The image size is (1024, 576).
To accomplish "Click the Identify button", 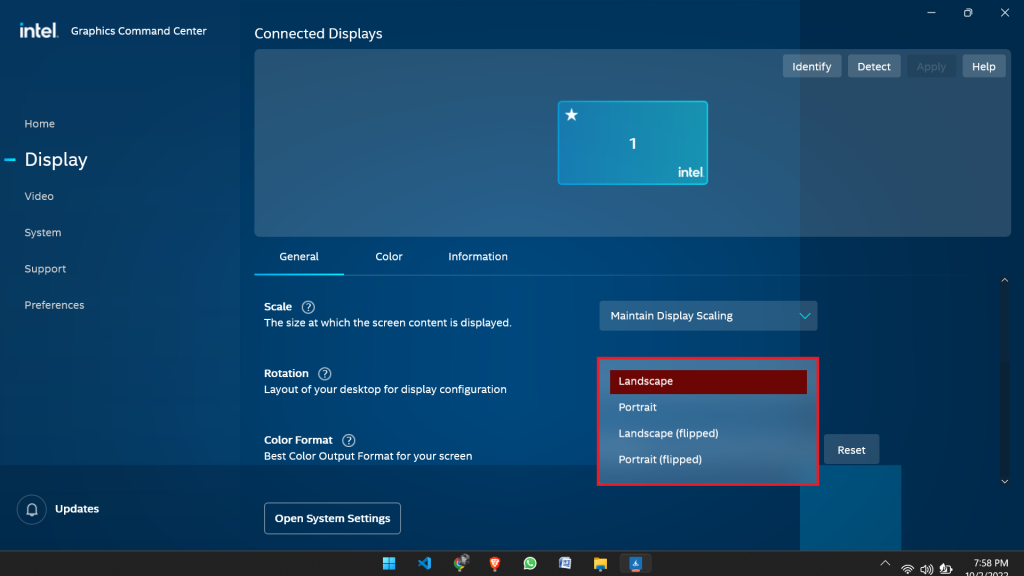I will [x=812, y=67].
